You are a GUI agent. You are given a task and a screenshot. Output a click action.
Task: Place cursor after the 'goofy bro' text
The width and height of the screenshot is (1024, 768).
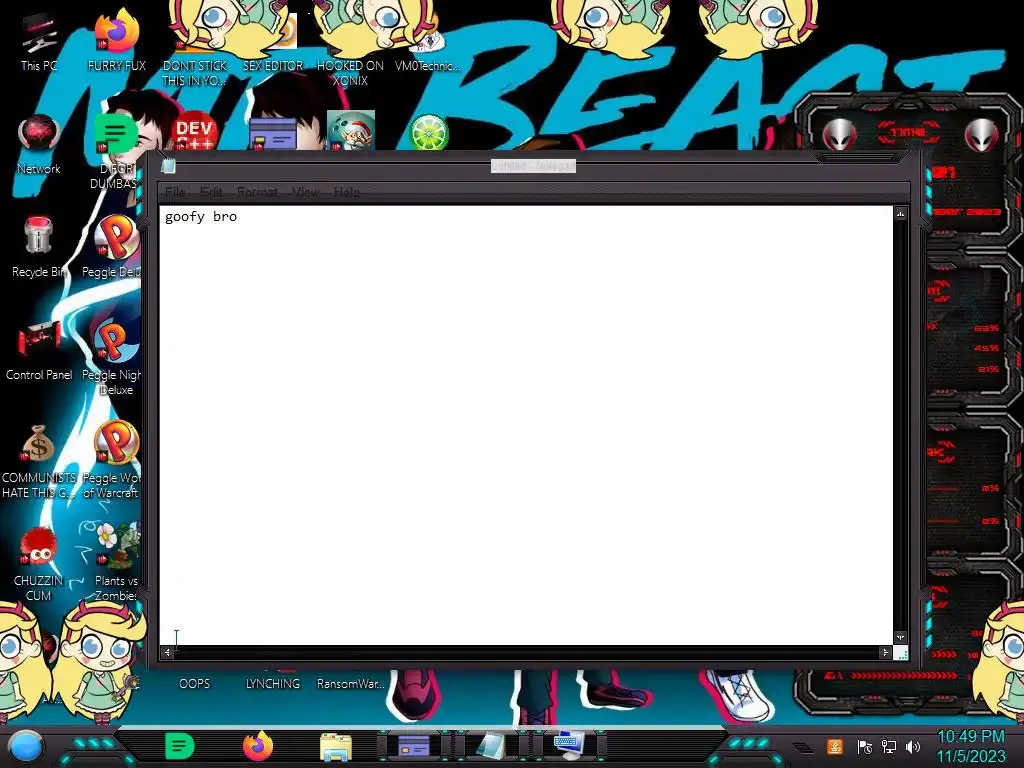(238, 217)
